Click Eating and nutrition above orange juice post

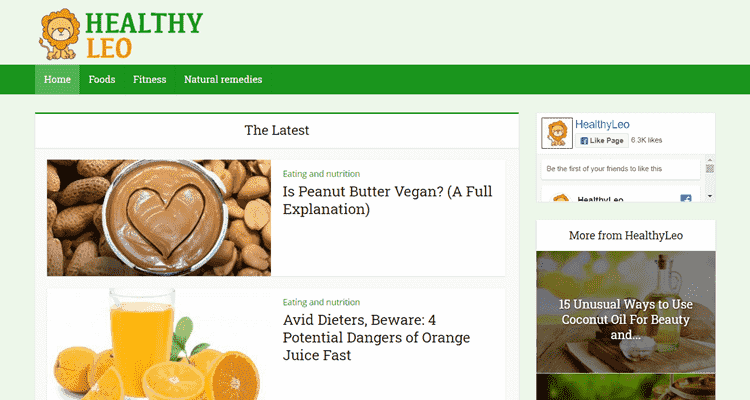tap(321, 302)
